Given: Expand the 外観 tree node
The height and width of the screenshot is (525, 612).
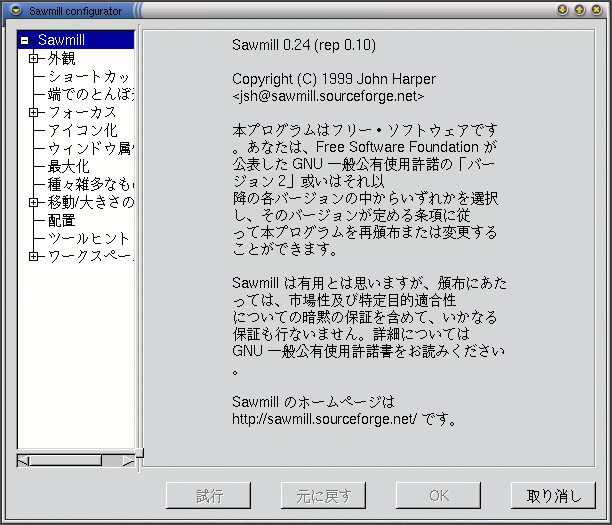Looking at the screenshot, I should [x=34, y=59].
